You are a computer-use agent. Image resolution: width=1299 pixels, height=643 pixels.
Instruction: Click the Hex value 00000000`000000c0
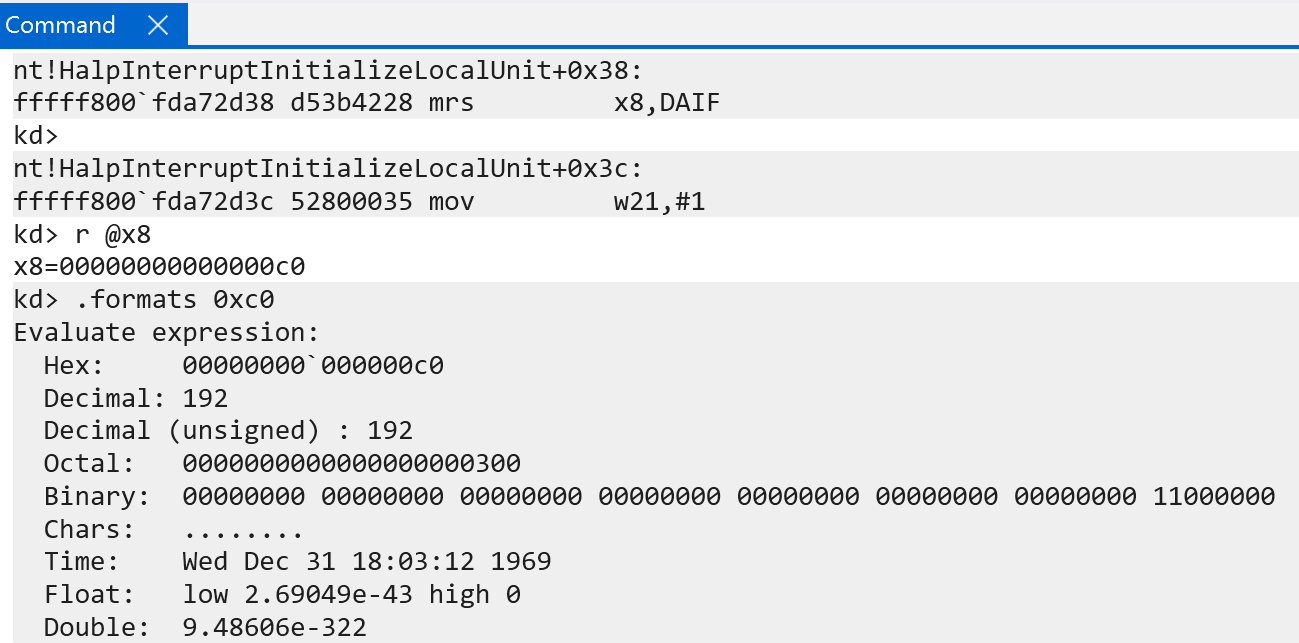click(313, 365)
